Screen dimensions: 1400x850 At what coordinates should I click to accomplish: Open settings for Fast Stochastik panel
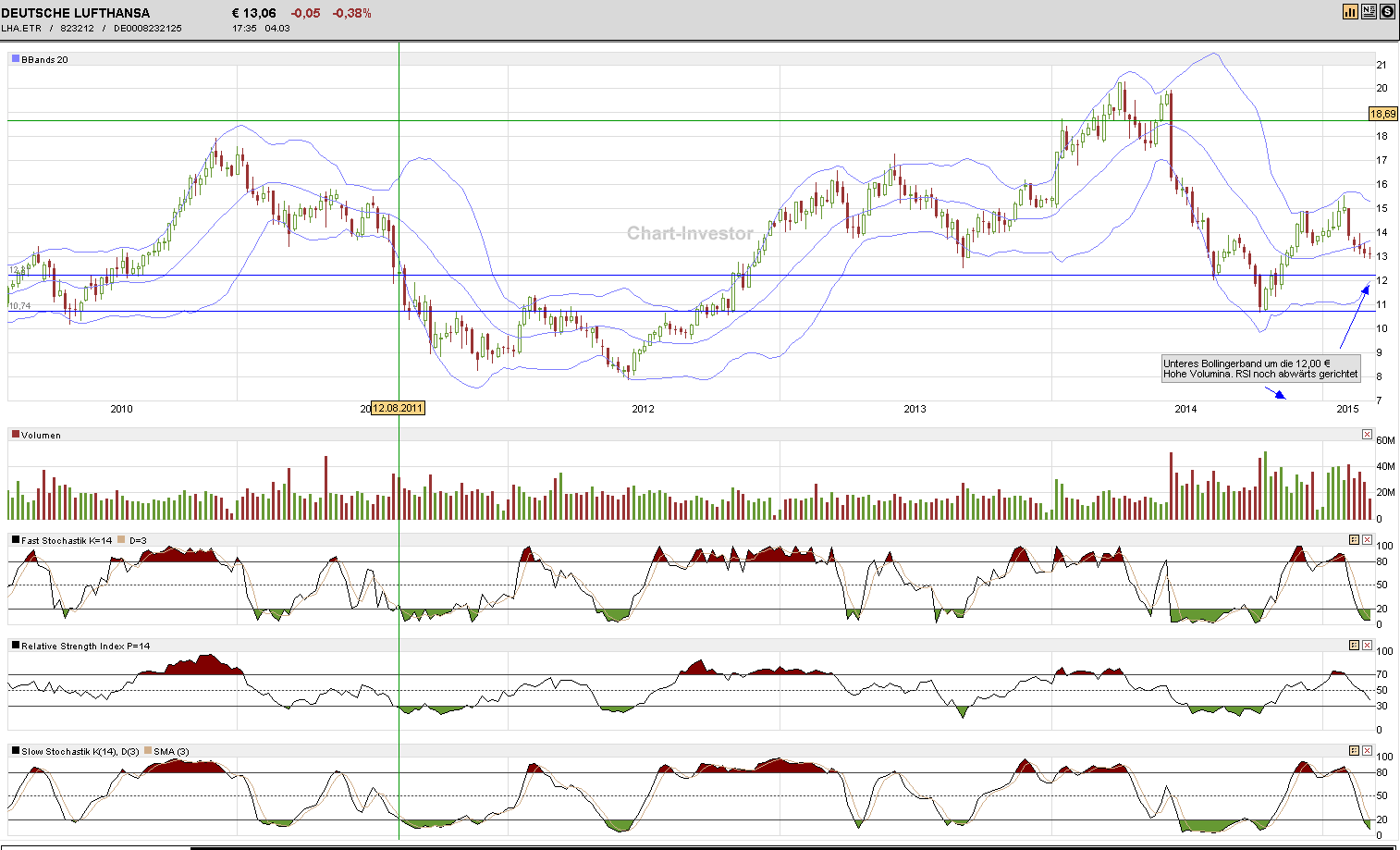1354,540
